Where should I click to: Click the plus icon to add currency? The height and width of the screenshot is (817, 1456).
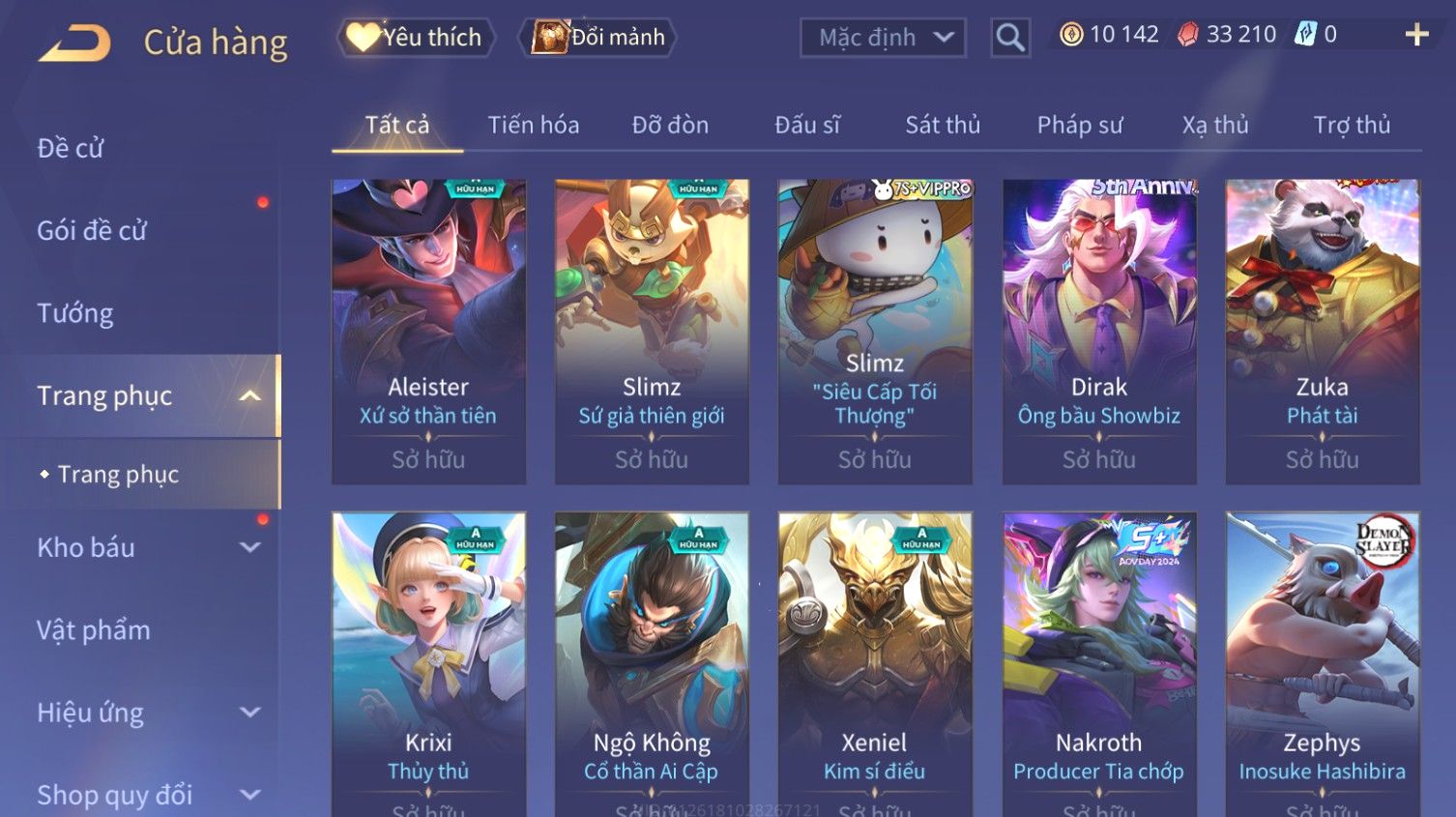[1416, 35]
